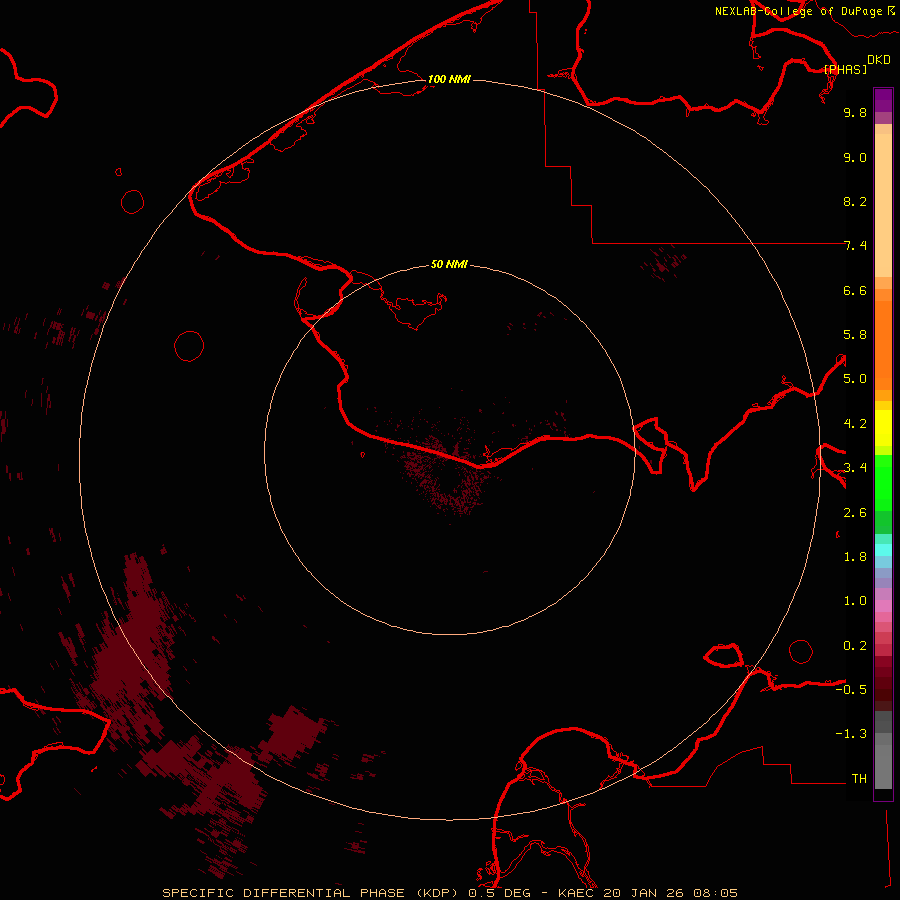Click the DKD unit label above the scale
900x900 pixels.
click(878, 59)
